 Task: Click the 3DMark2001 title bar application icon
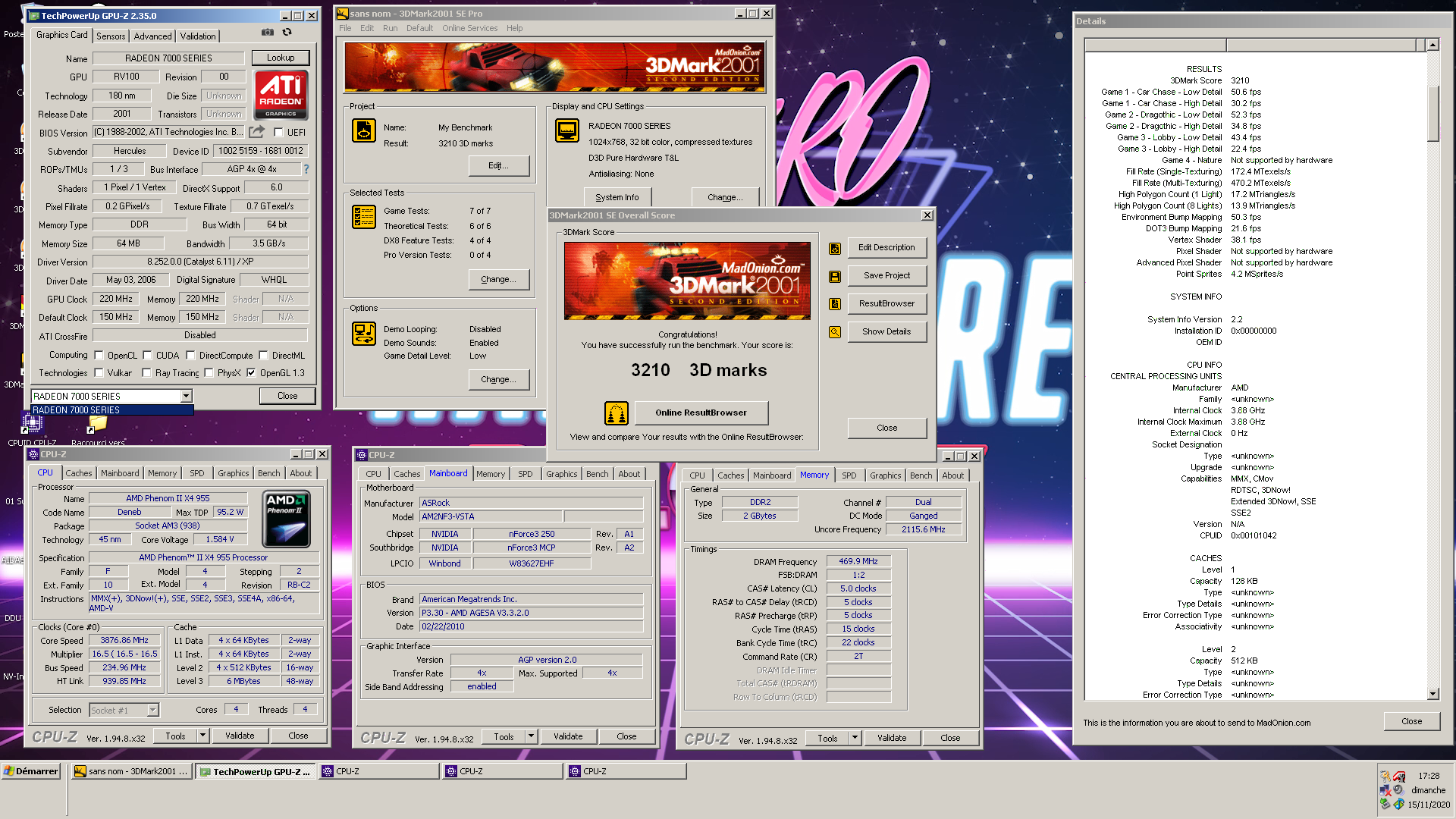click(343, 14)
